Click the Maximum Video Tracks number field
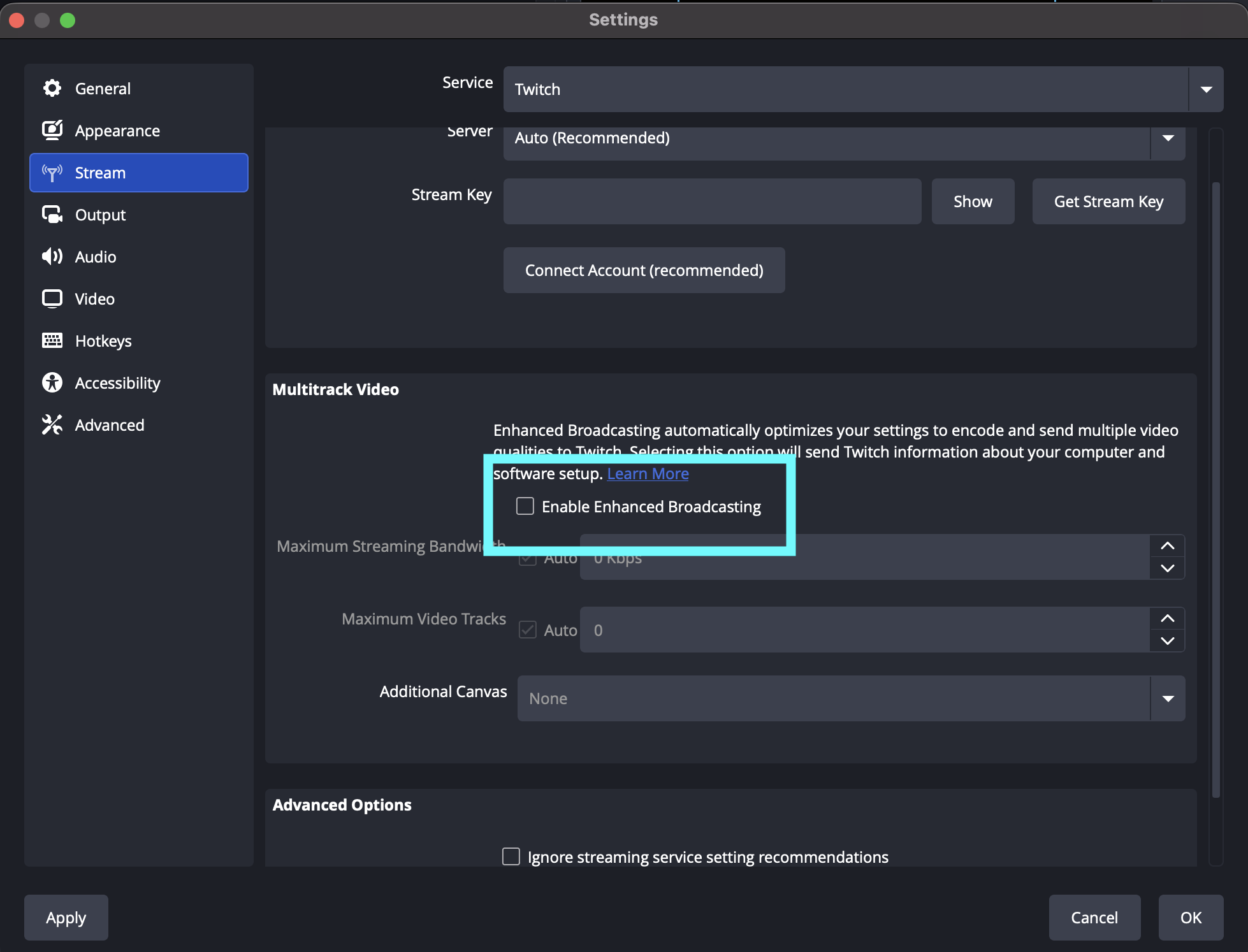The height and width of the screenshot is (952, 1248). pos(865,630)
